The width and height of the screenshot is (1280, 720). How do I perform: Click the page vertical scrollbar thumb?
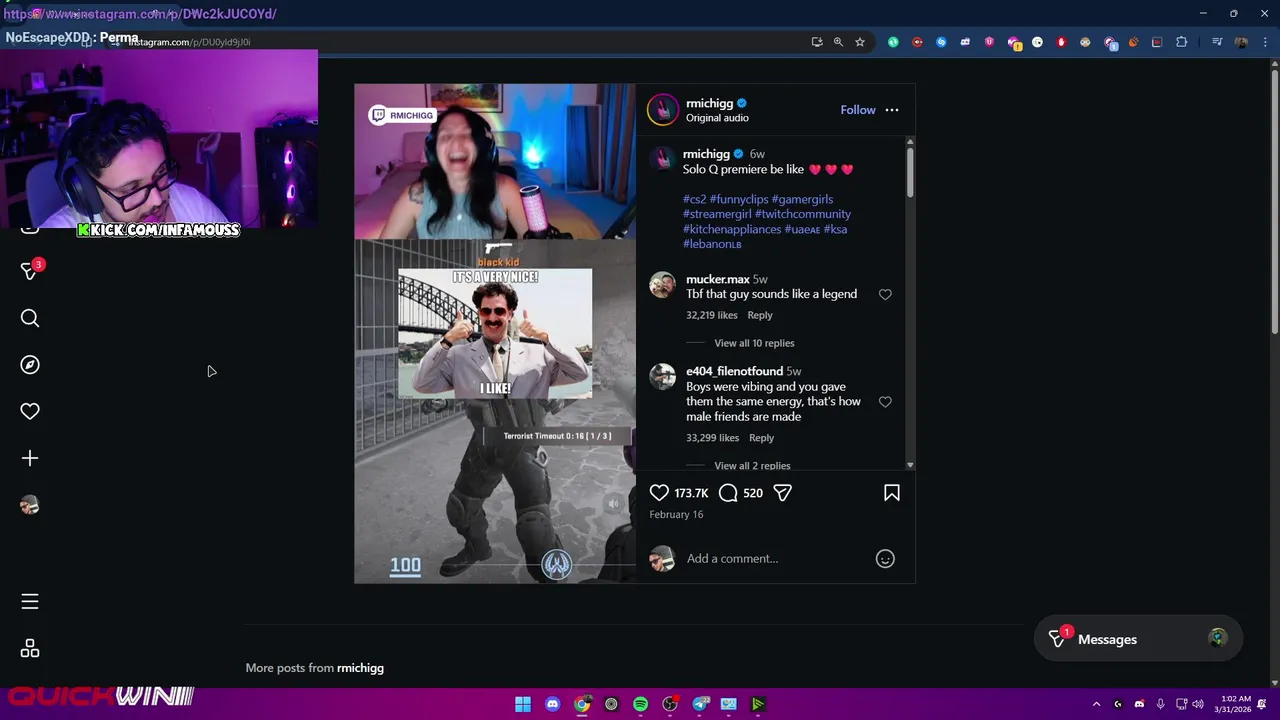[1274, 200]
